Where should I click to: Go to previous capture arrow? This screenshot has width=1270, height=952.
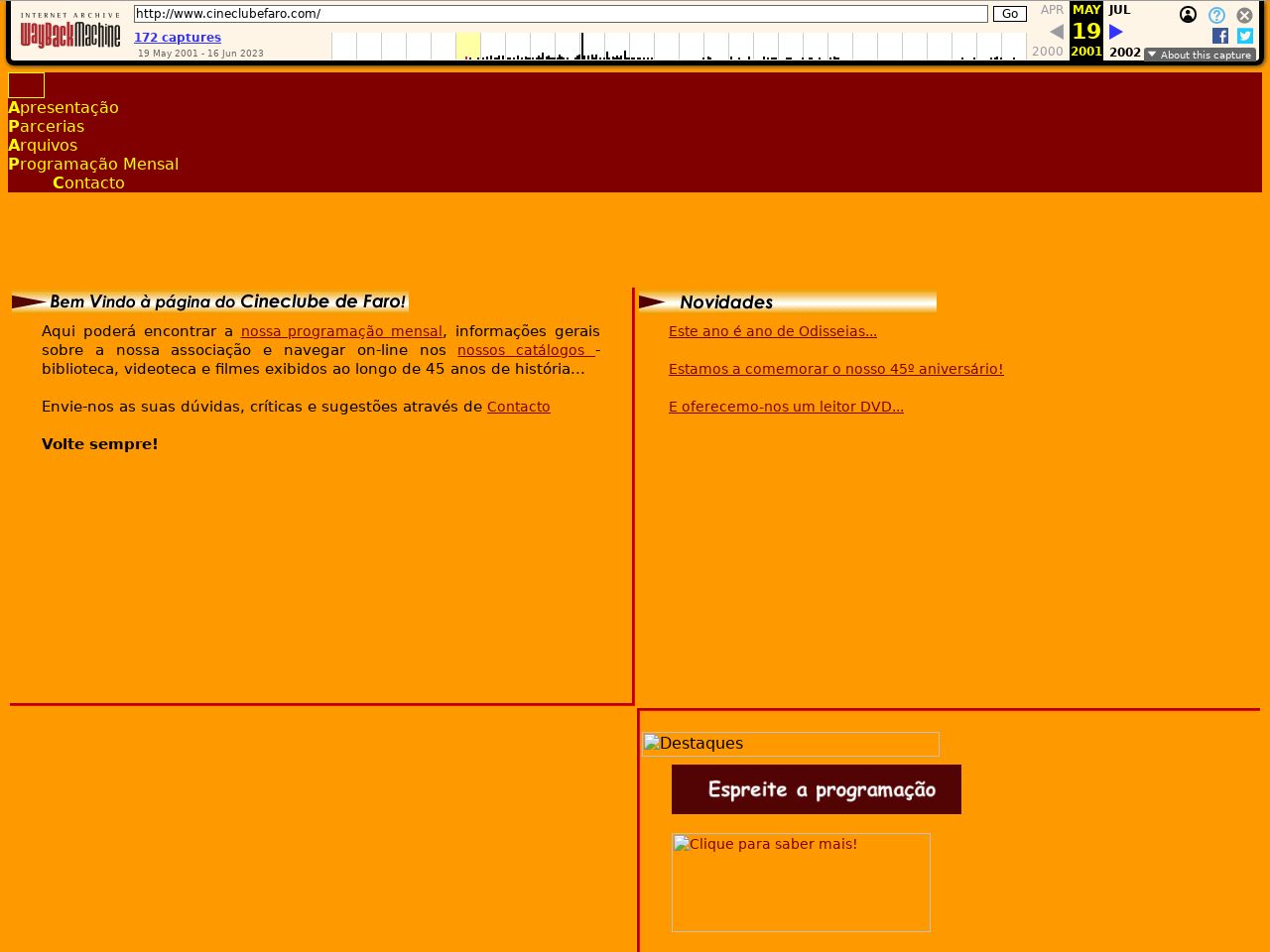1056,32
